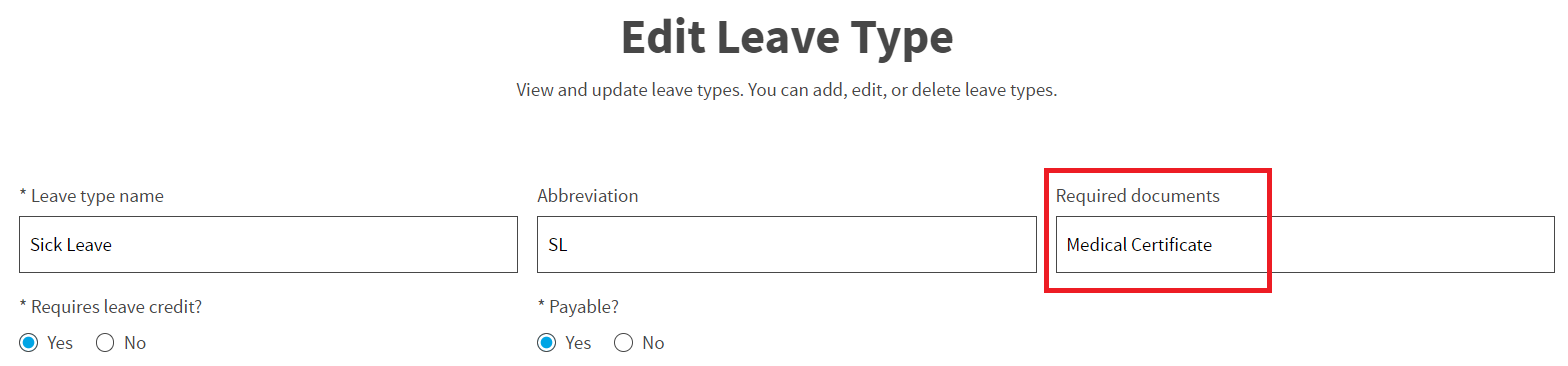Click the Leave type name input field
The width and height of the screenshot is (1568, 366).
268,244
